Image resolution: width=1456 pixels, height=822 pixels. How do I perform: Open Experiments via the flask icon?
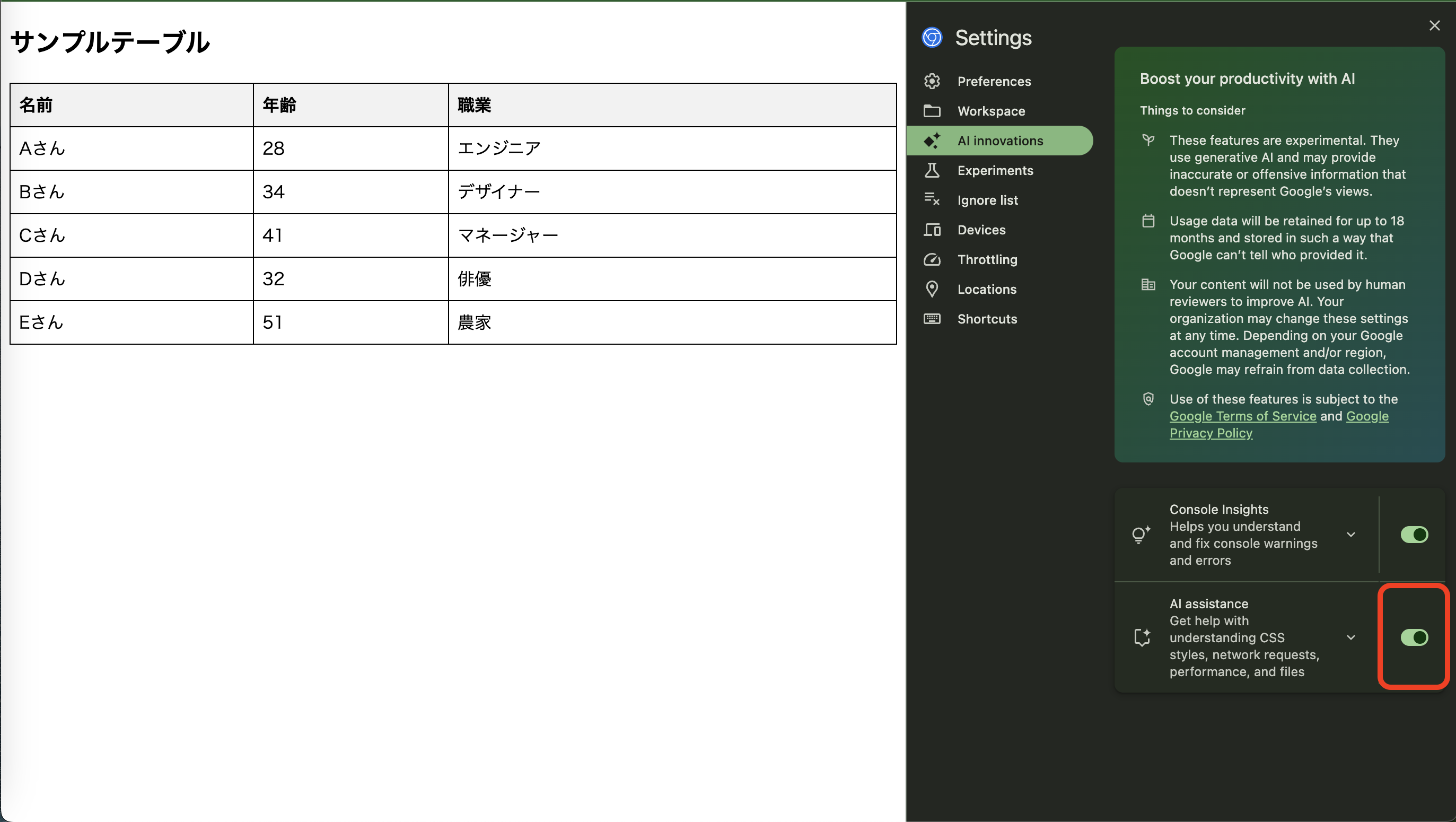point(933,170)
